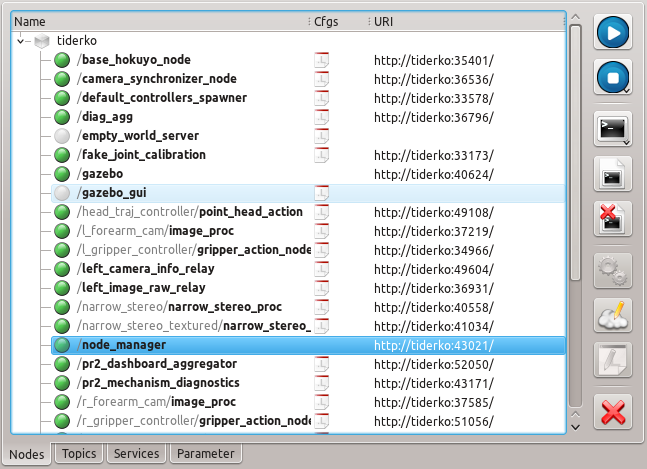
Task: Select the /empty_world_server node
Action: (140, 136)
